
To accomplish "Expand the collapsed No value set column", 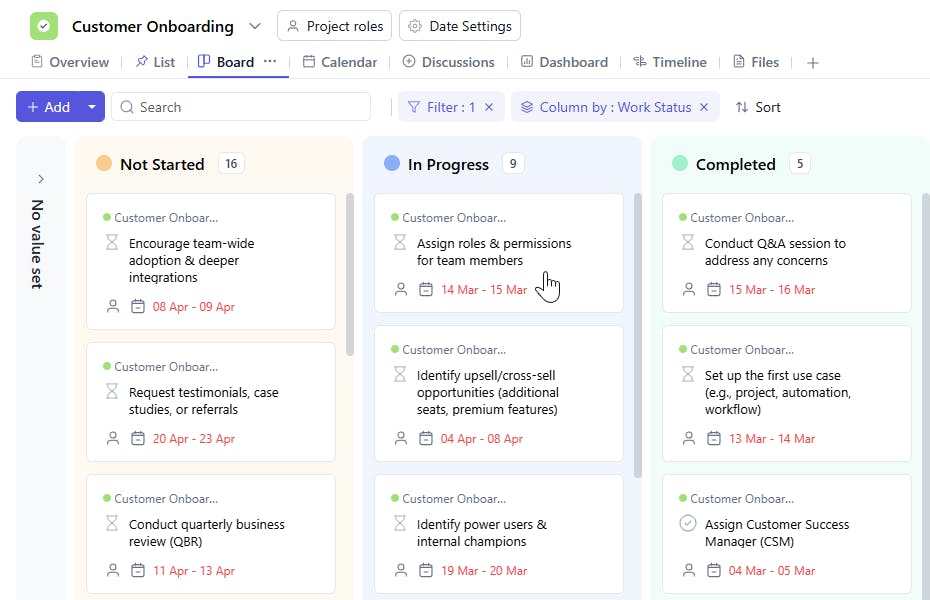I will (x=41, y=179).
